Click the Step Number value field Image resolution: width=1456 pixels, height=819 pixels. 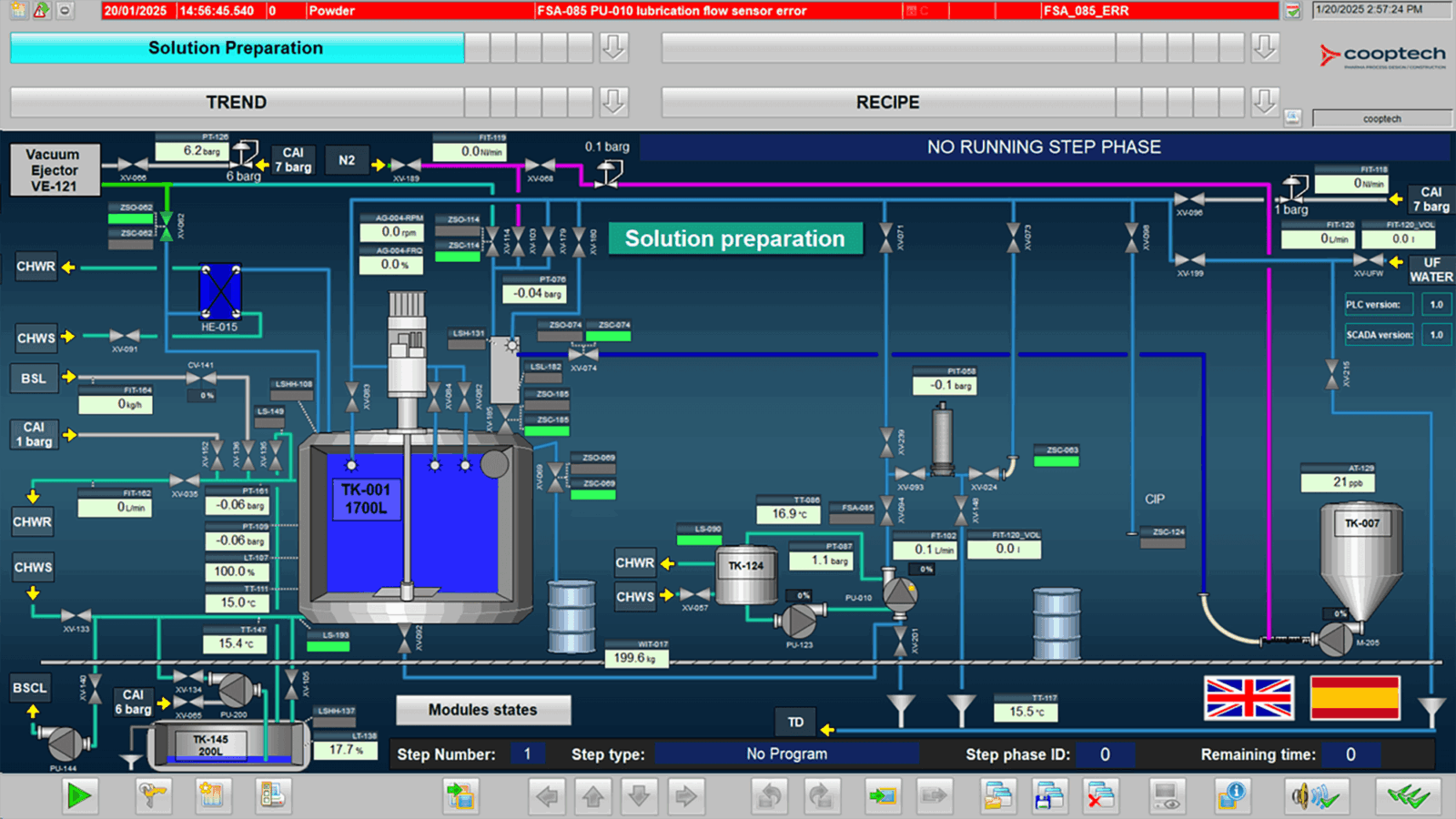527,754
